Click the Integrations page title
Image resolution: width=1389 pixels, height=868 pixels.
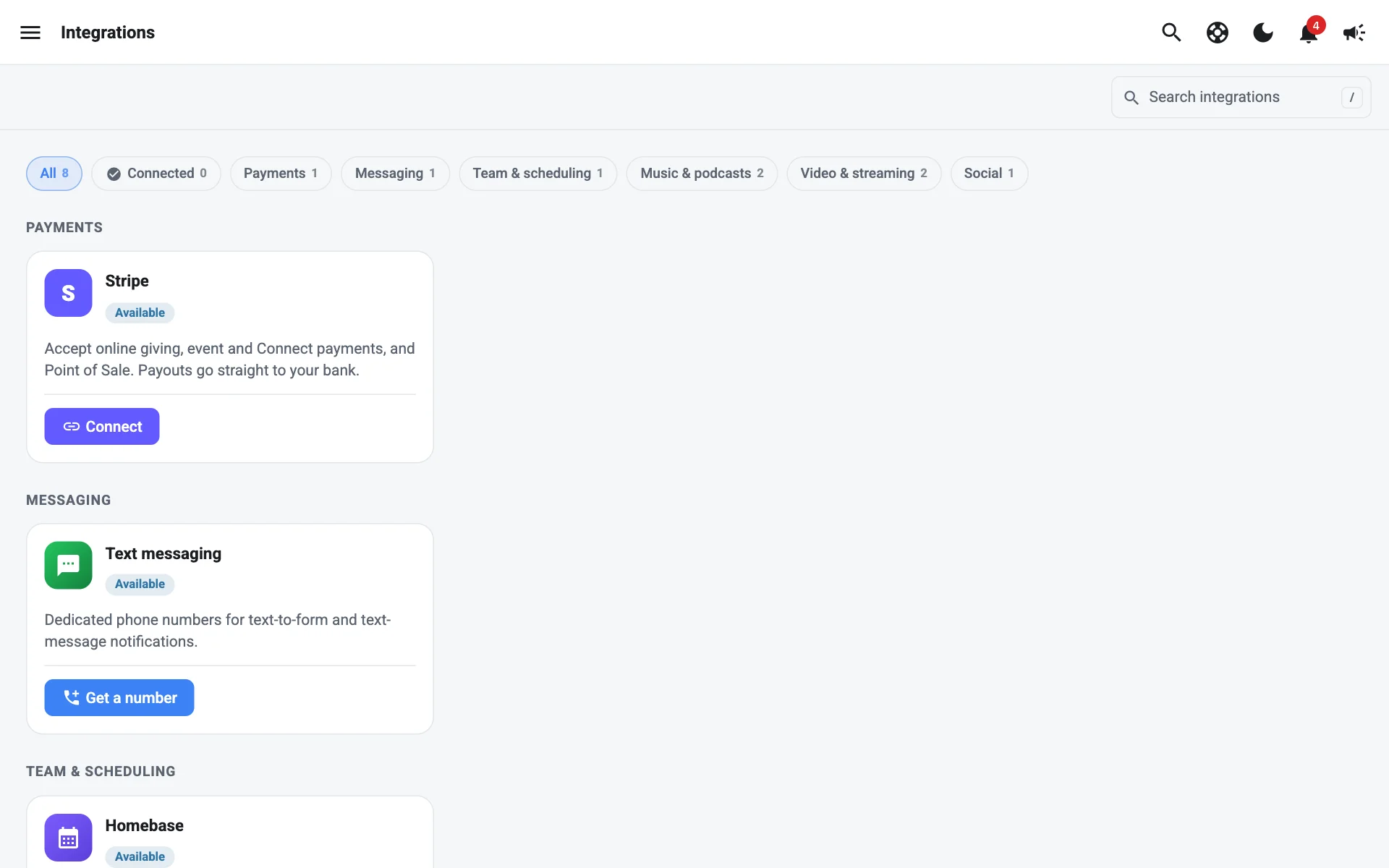[x=108, y=33]
